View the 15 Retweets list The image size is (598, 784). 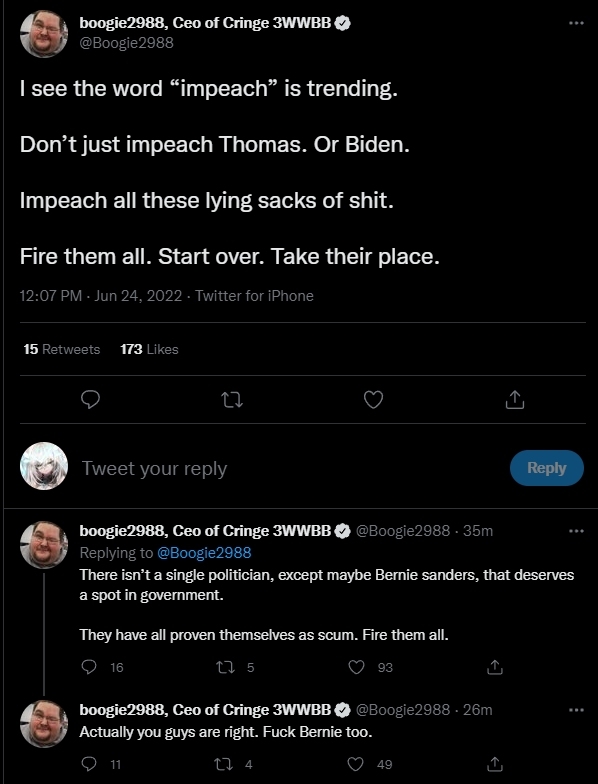tap(62, 349)
